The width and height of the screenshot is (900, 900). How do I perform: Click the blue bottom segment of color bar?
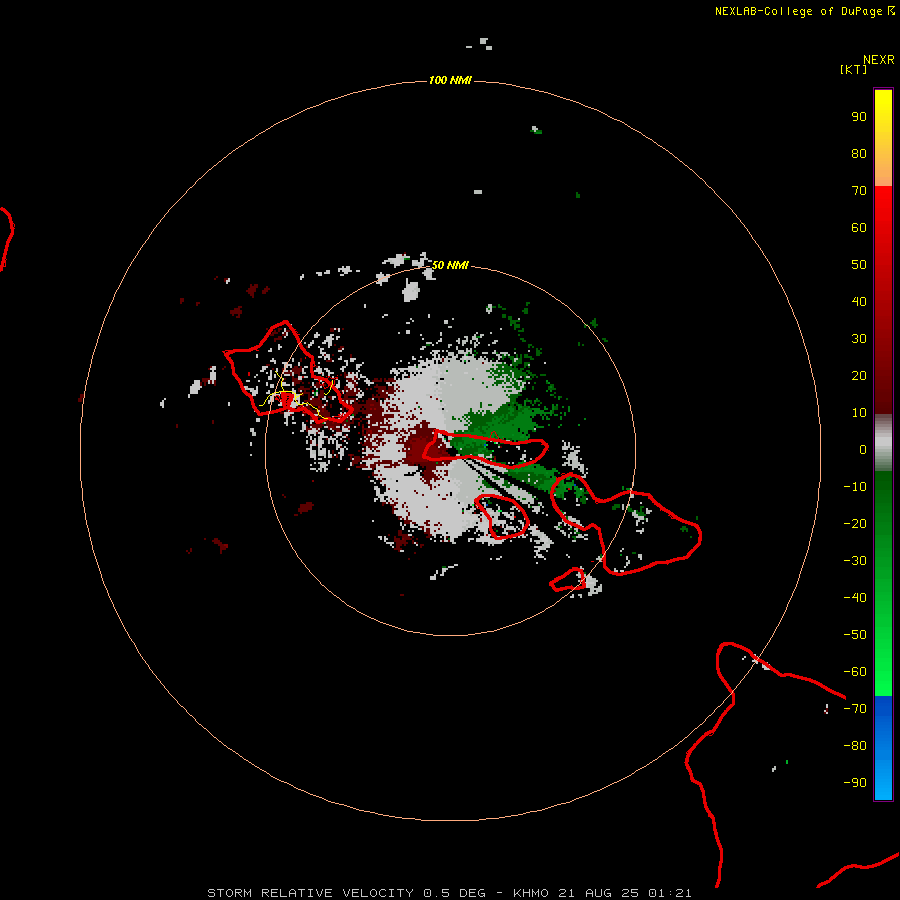point(883,748)
